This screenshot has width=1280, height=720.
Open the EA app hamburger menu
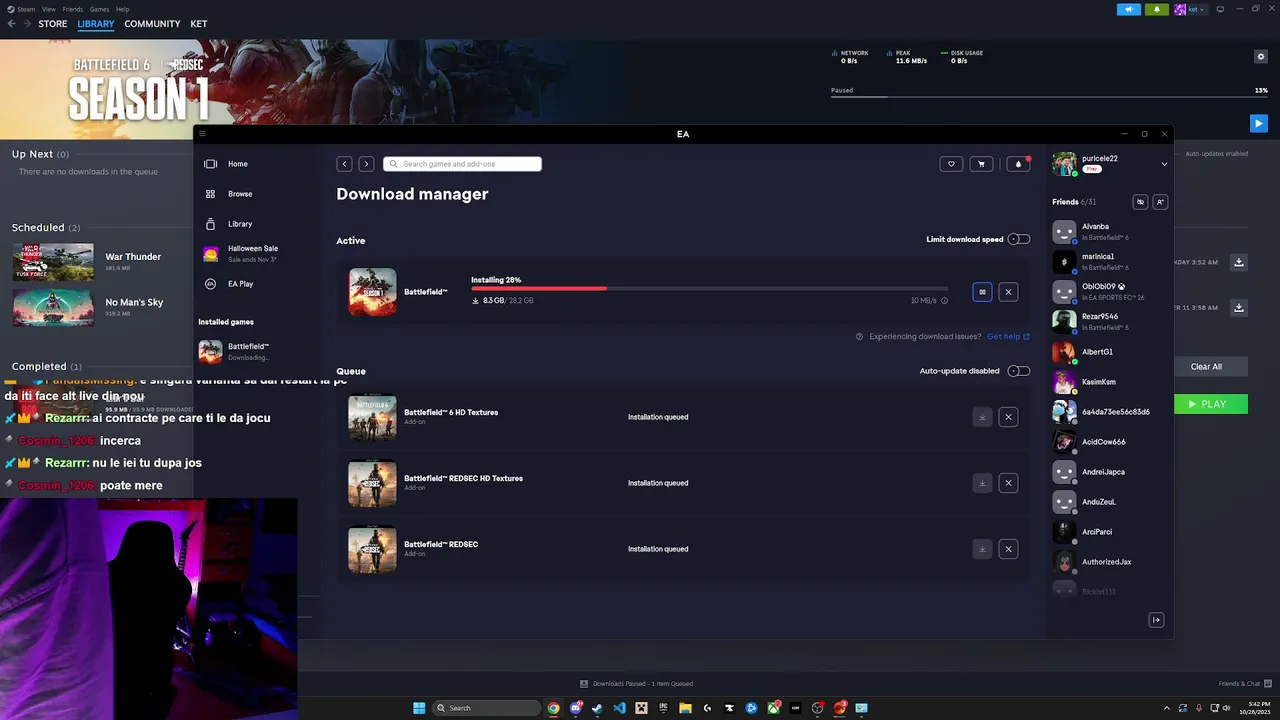tap(202, 134)
